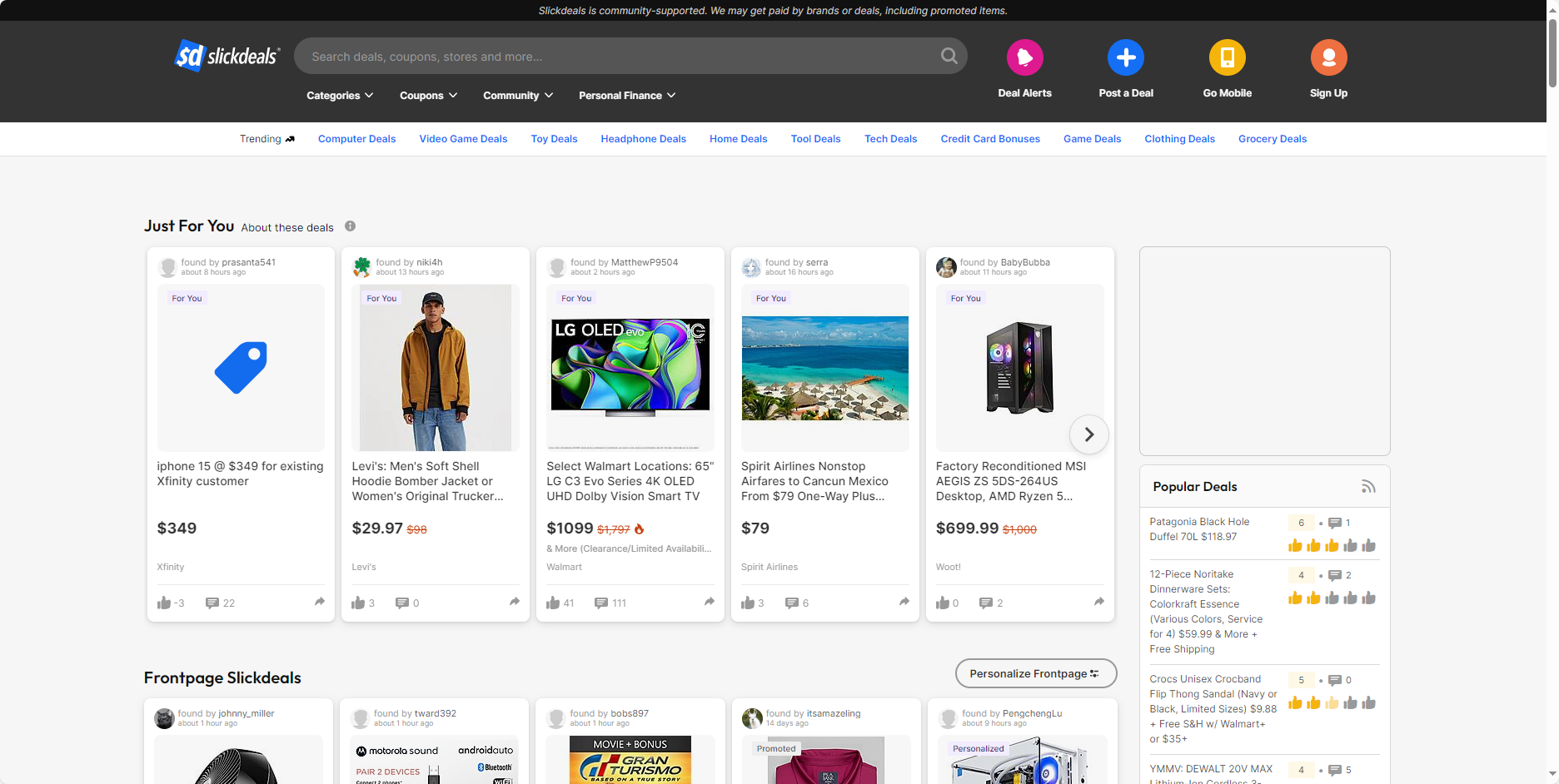This screenshot has width=1559, height=784.
Task: Expand the Personal Finance dropdown
Action: 627,95
